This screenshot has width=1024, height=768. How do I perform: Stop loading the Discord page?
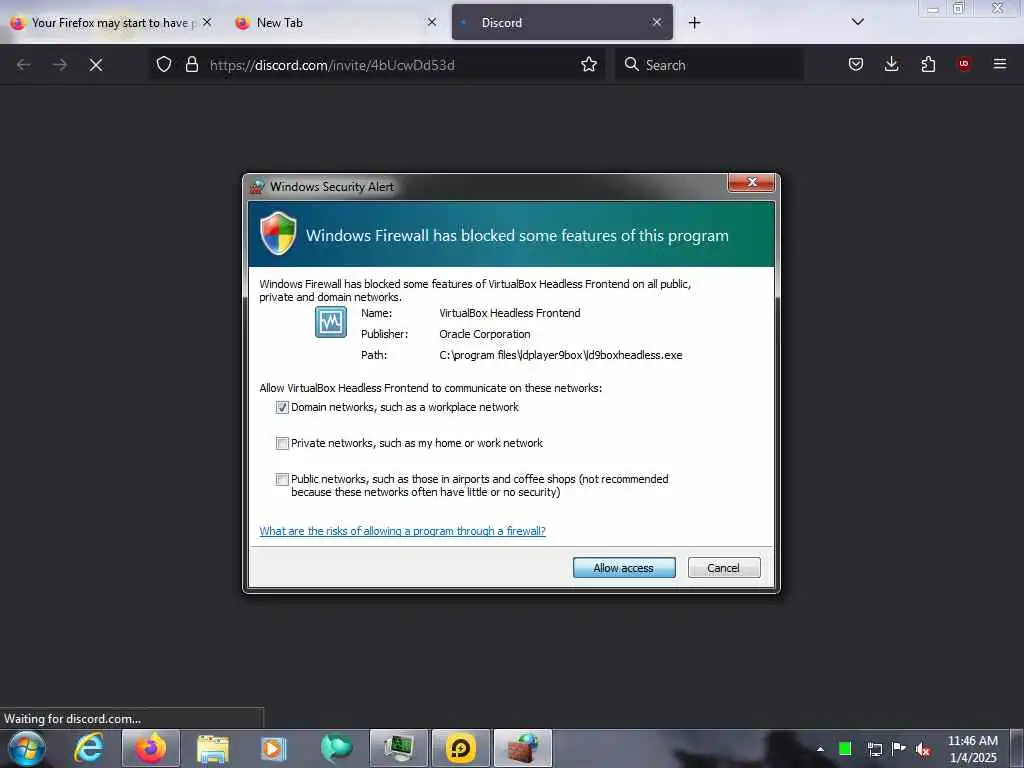click(x=96, y=65)
